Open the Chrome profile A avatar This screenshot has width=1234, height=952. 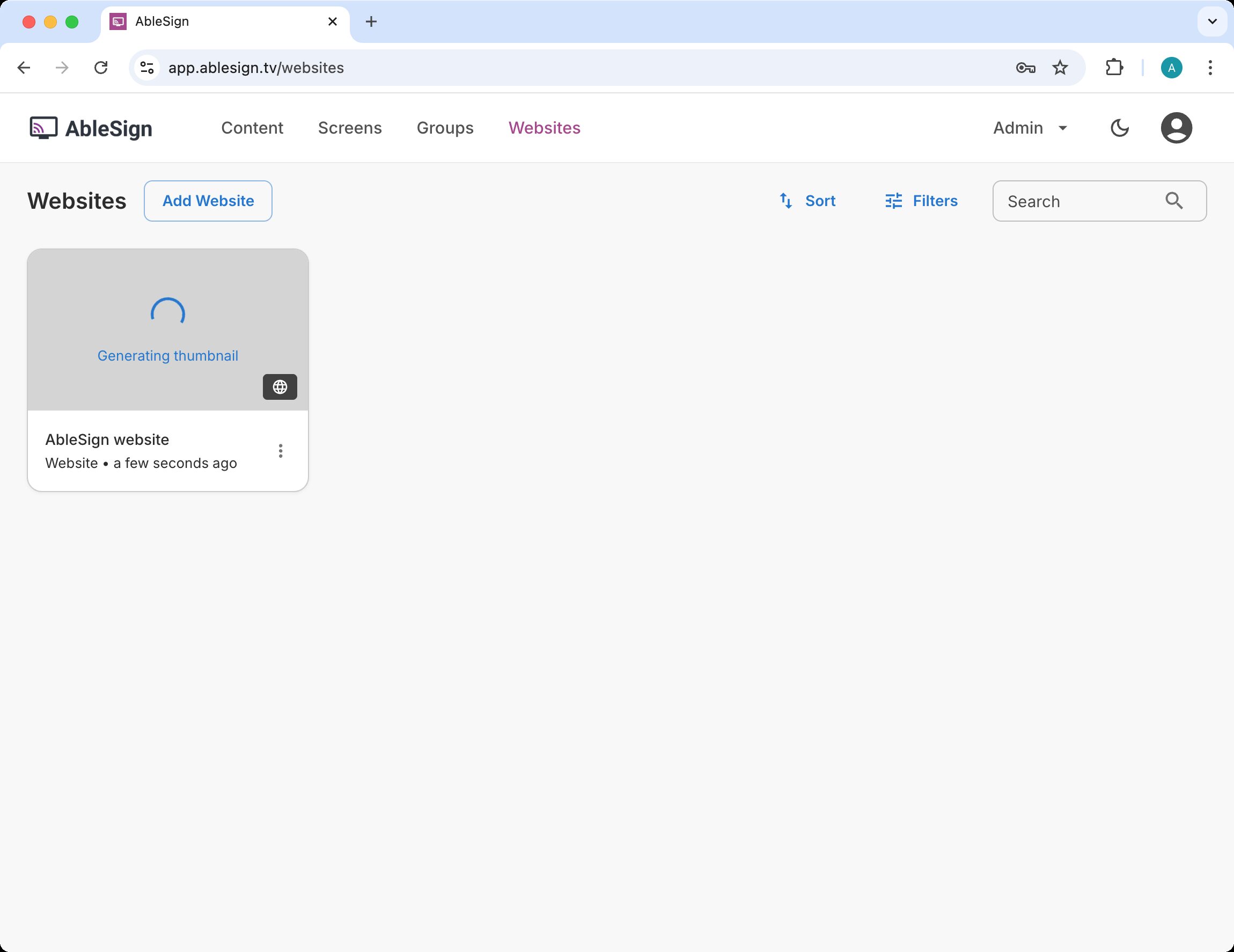point(1171,68)
